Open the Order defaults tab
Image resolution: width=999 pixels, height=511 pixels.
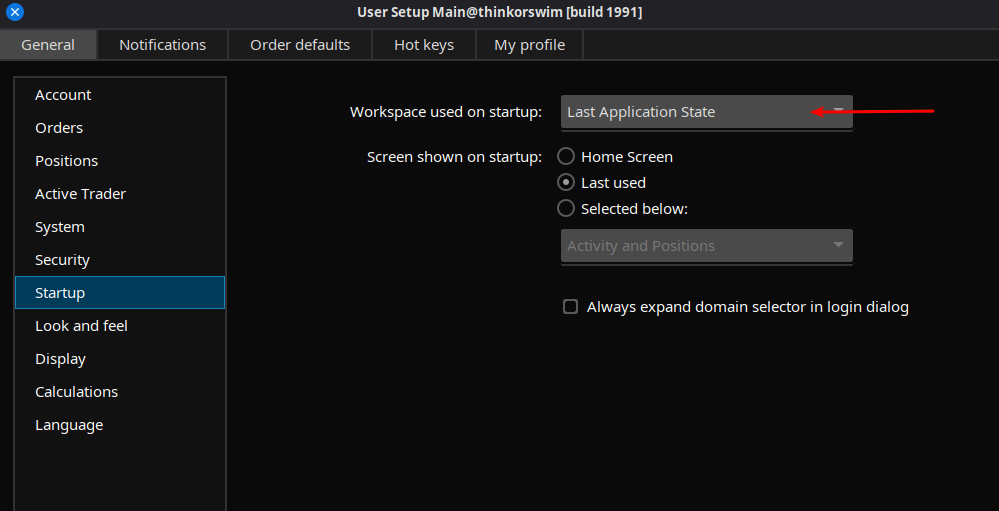pos(300,45)
